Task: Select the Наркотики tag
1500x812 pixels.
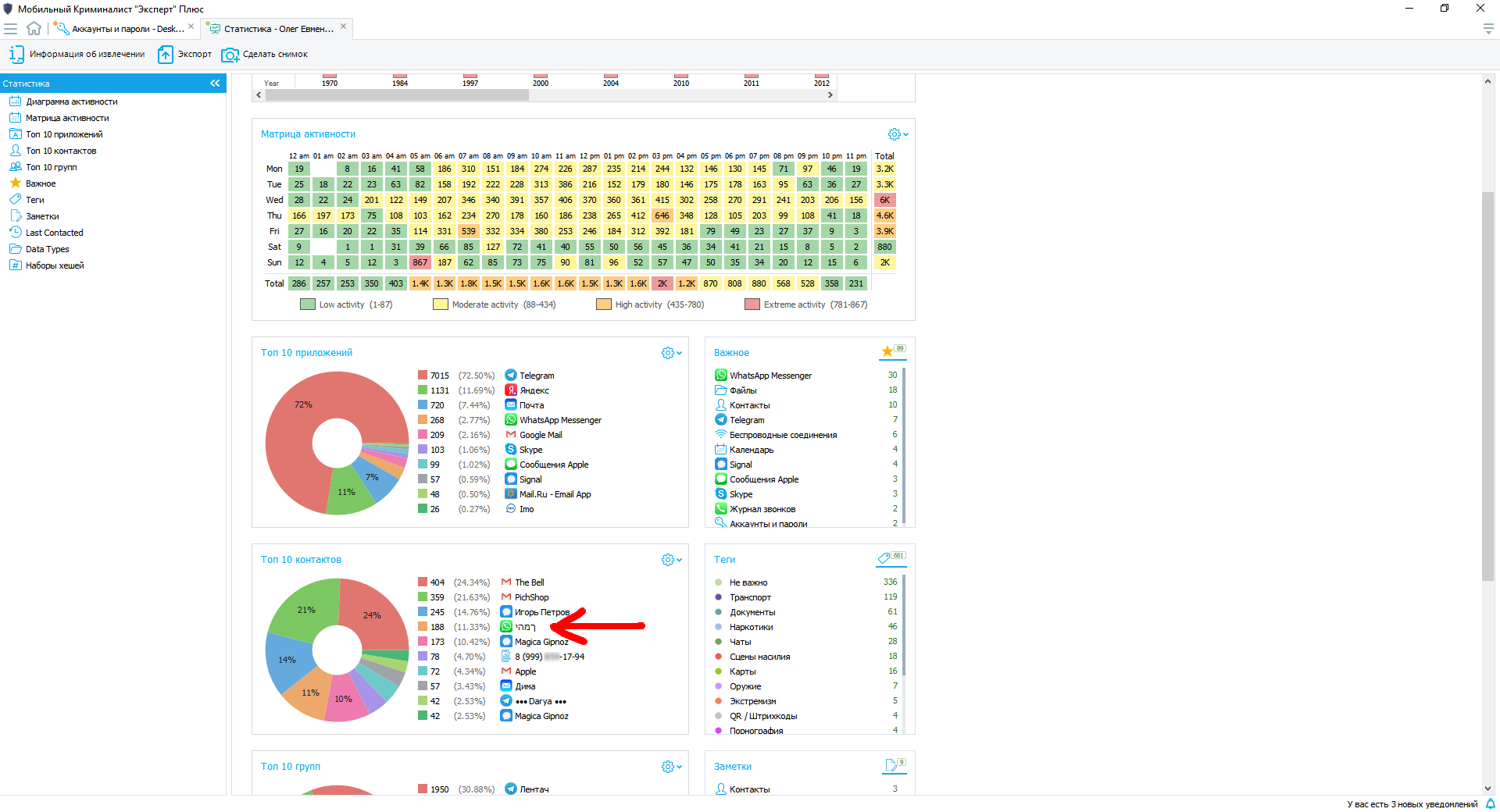Action: 751,627
